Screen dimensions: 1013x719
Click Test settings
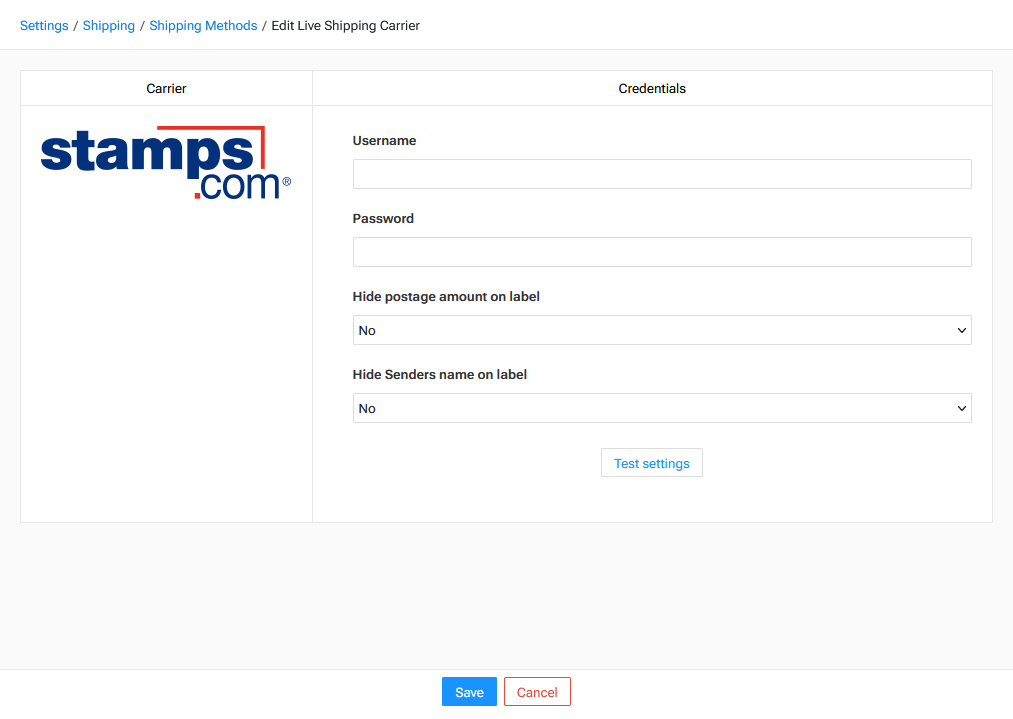click(x=651, y=462)
